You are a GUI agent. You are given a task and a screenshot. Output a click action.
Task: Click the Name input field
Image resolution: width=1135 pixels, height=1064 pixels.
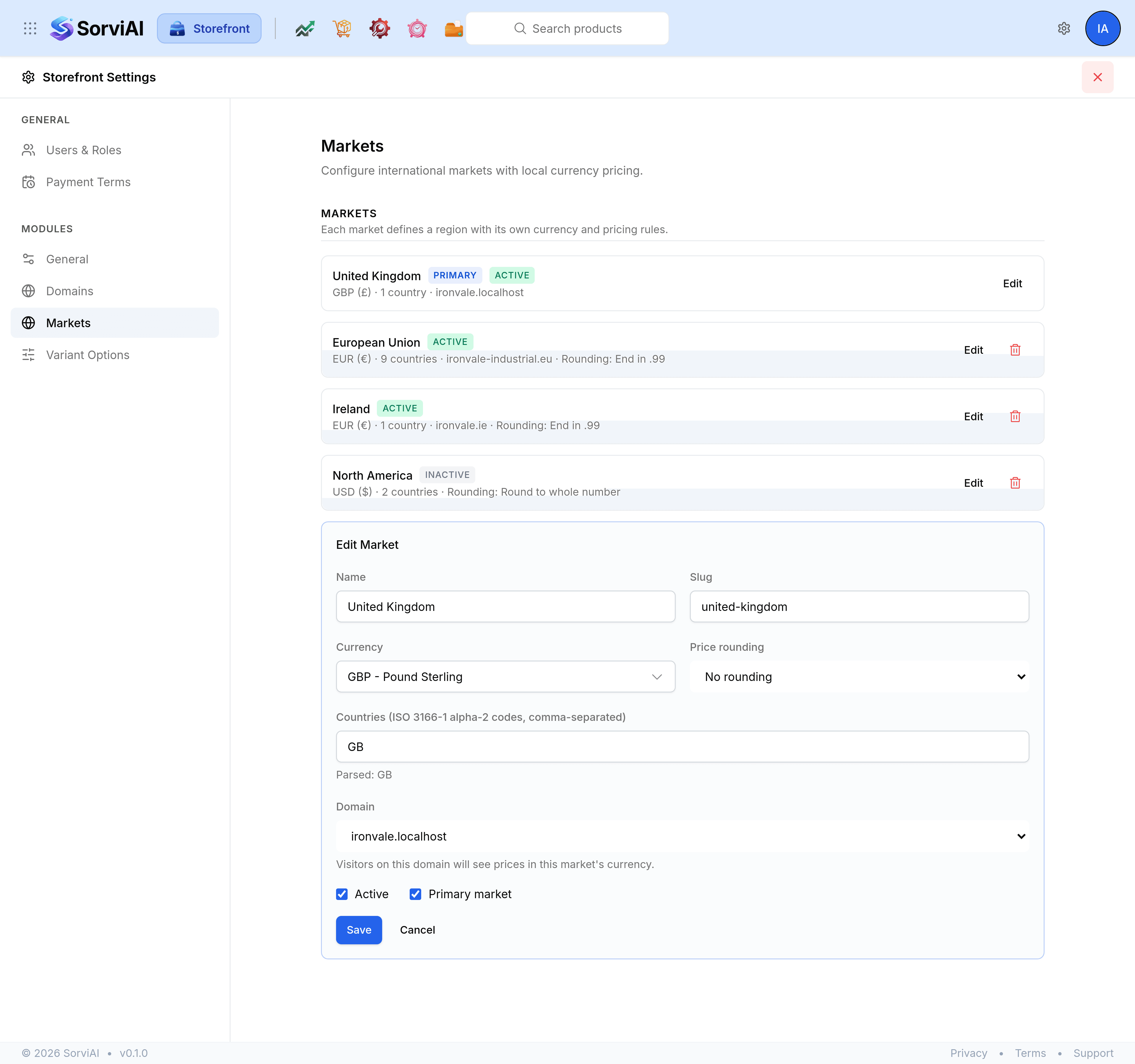click(505, 607)
